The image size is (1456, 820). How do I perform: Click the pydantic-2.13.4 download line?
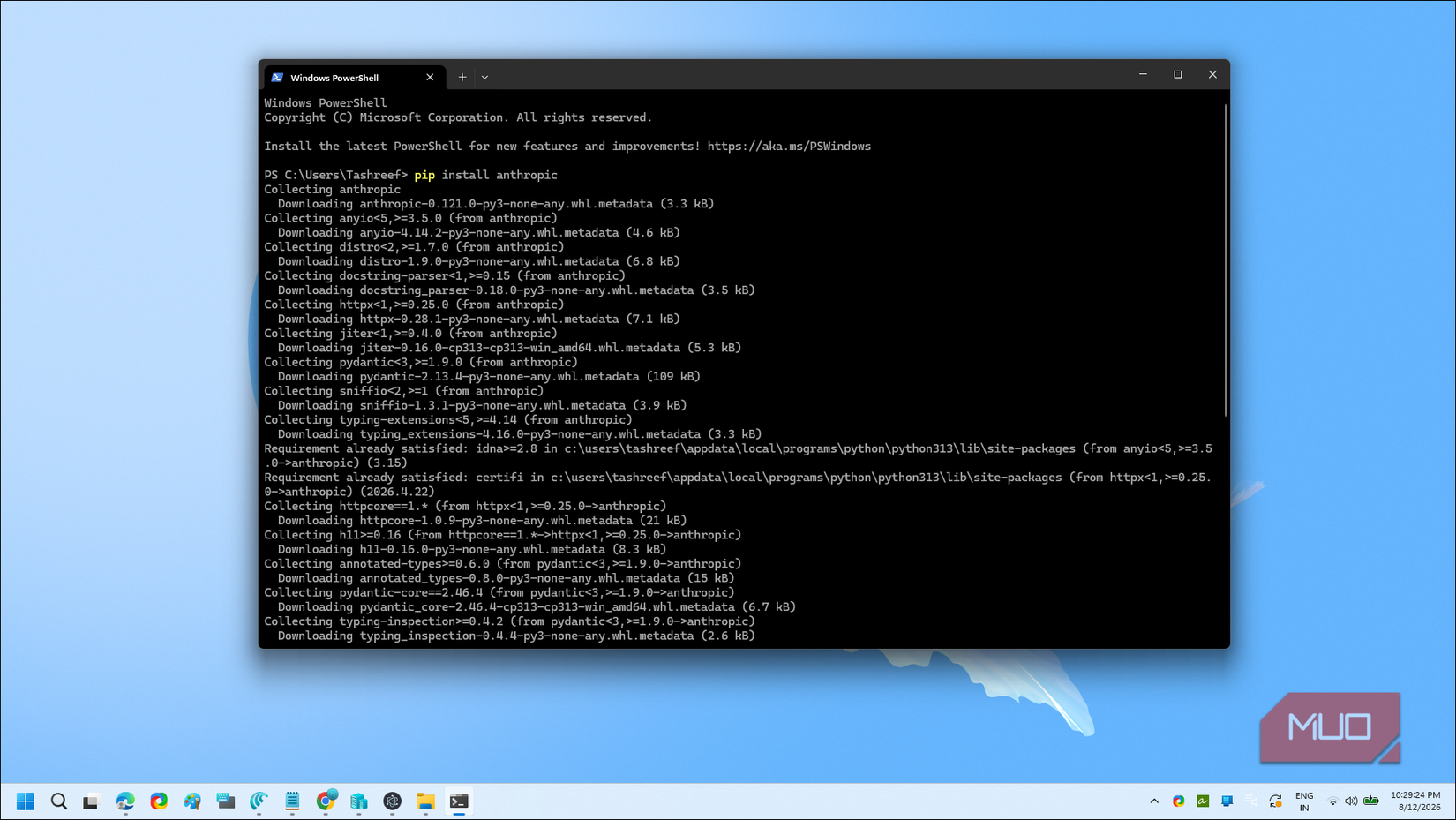tap(489, 377)
